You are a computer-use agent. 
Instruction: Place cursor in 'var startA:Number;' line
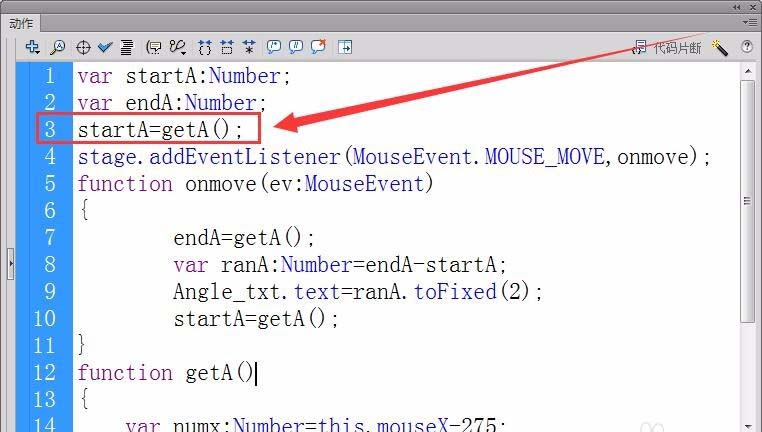click(184, 76)
